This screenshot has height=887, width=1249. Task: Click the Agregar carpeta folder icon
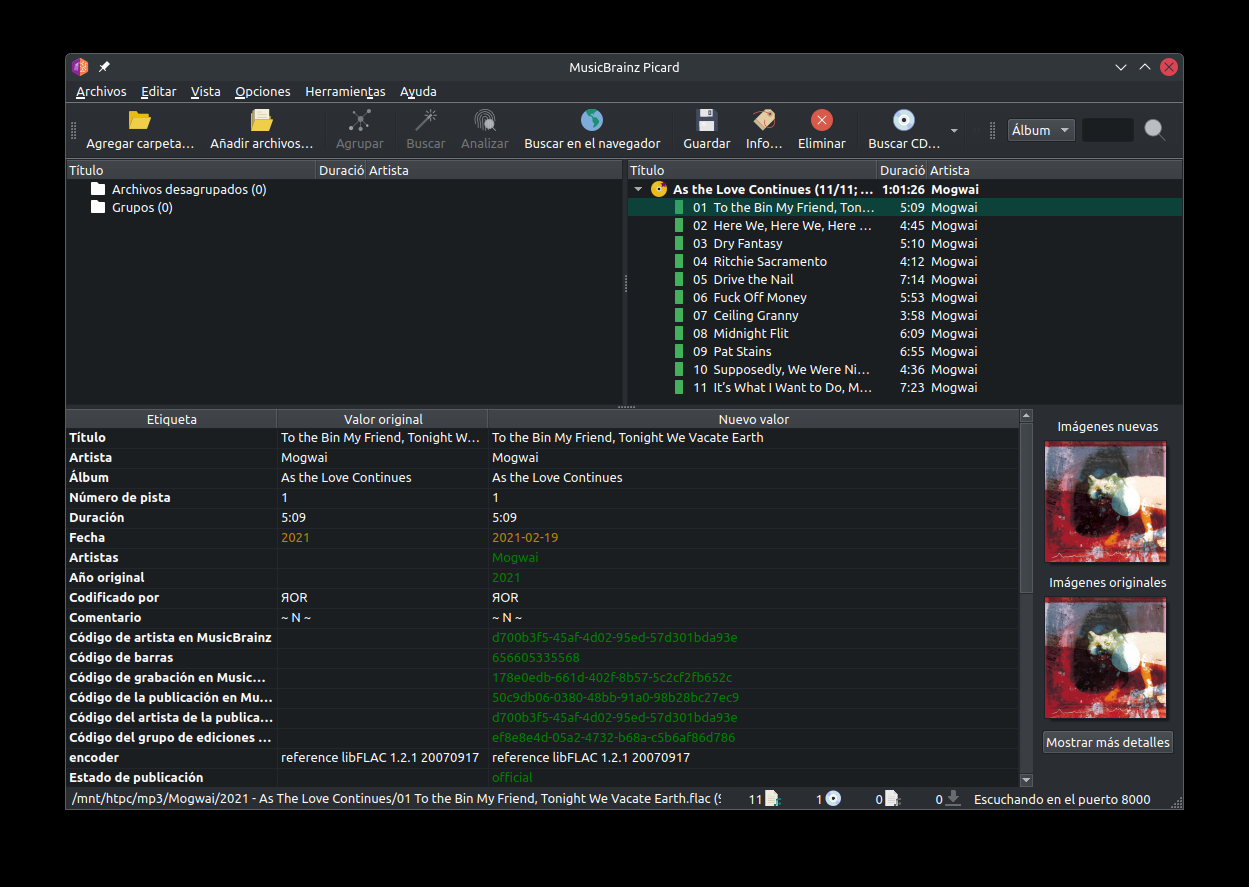(140, 121)
